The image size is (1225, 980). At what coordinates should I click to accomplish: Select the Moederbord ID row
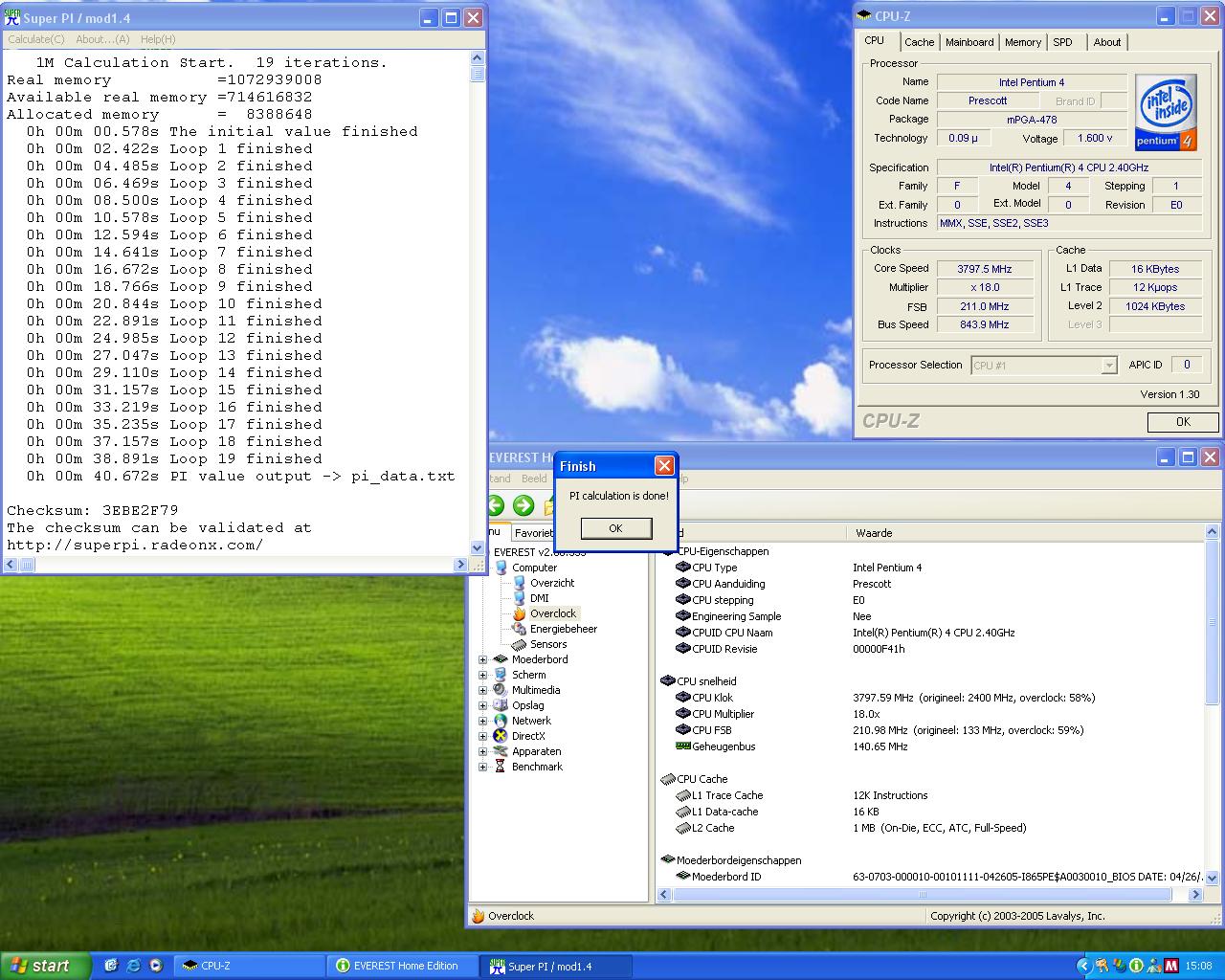[928, 877]
